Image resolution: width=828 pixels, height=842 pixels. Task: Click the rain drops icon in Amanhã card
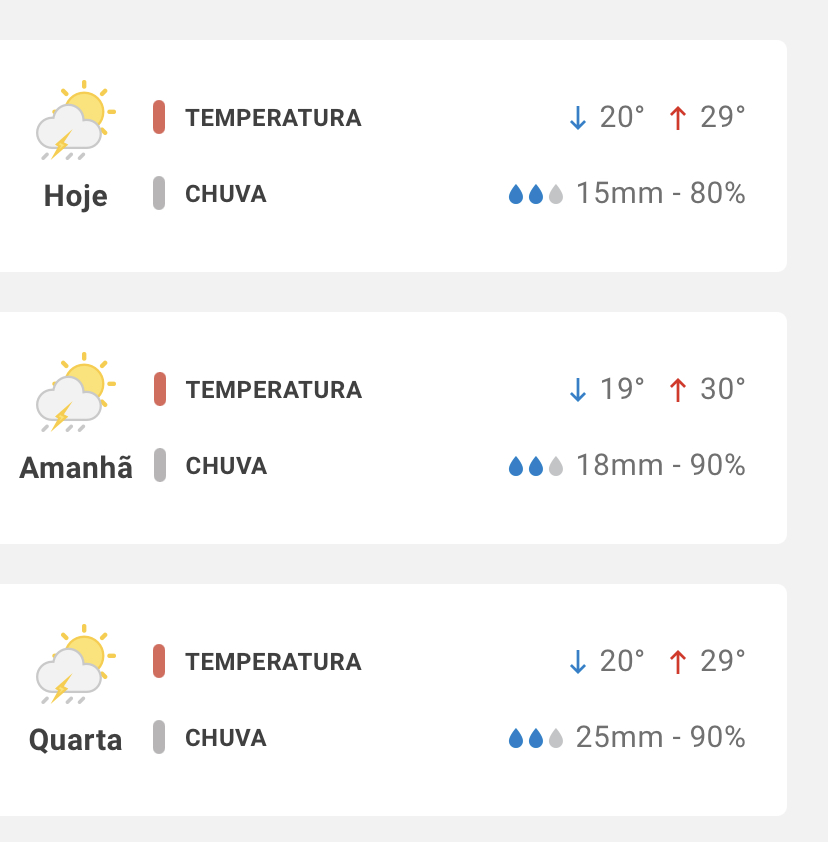coord(536,466)
